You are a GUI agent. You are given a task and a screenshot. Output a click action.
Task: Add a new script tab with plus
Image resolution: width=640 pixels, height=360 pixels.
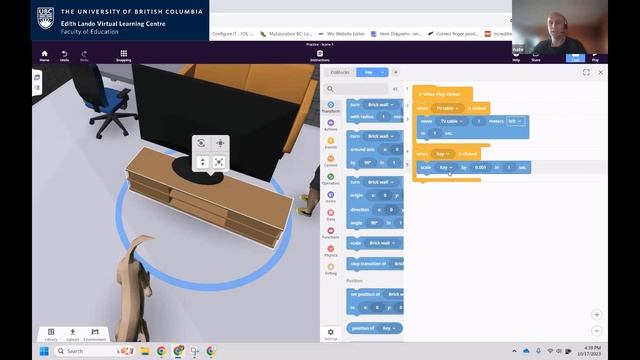(x=396, y=72)
